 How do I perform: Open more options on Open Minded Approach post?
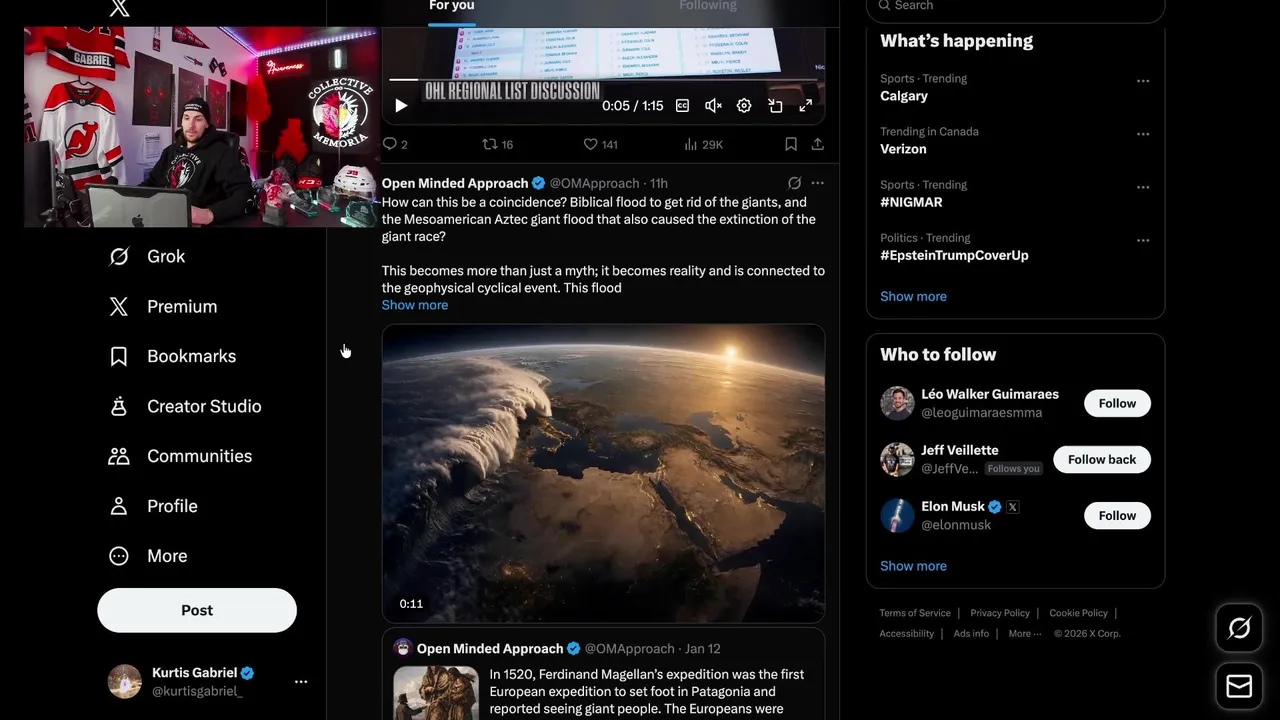[817, 183]
